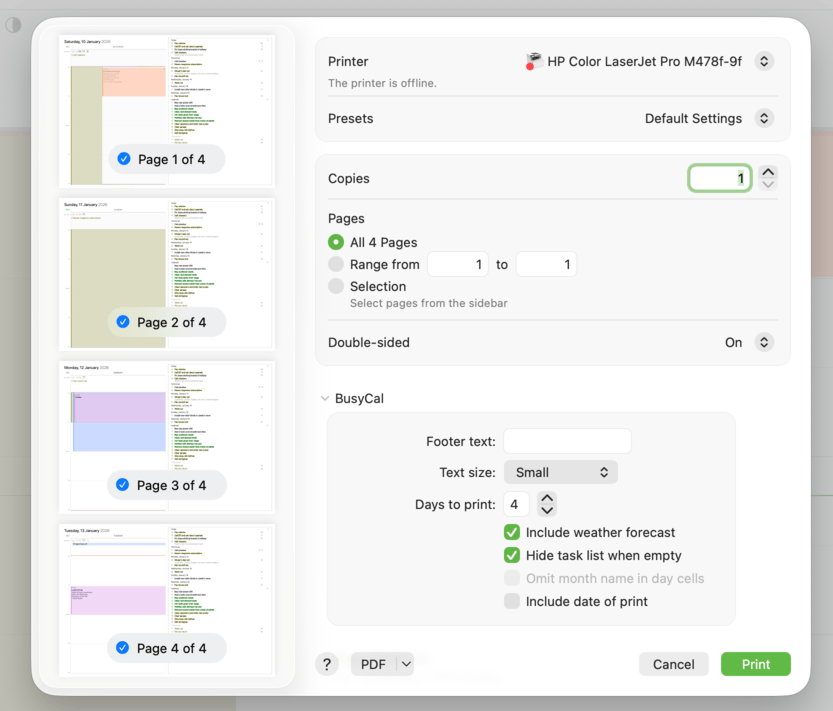Click the printer icon beside HP Color LaserJet
The width and height of the screenshot is (833, 711).
(534, 62)
